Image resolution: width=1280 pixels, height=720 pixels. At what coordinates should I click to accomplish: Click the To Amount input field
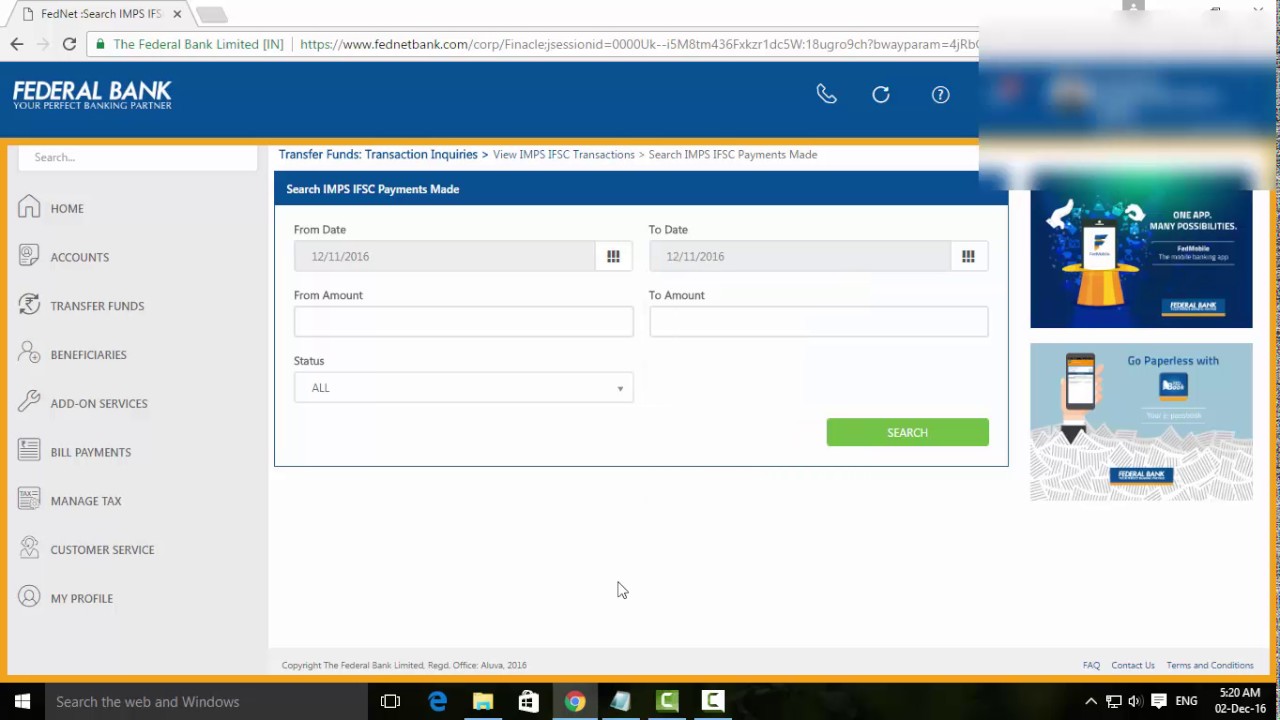click(818, 322)
